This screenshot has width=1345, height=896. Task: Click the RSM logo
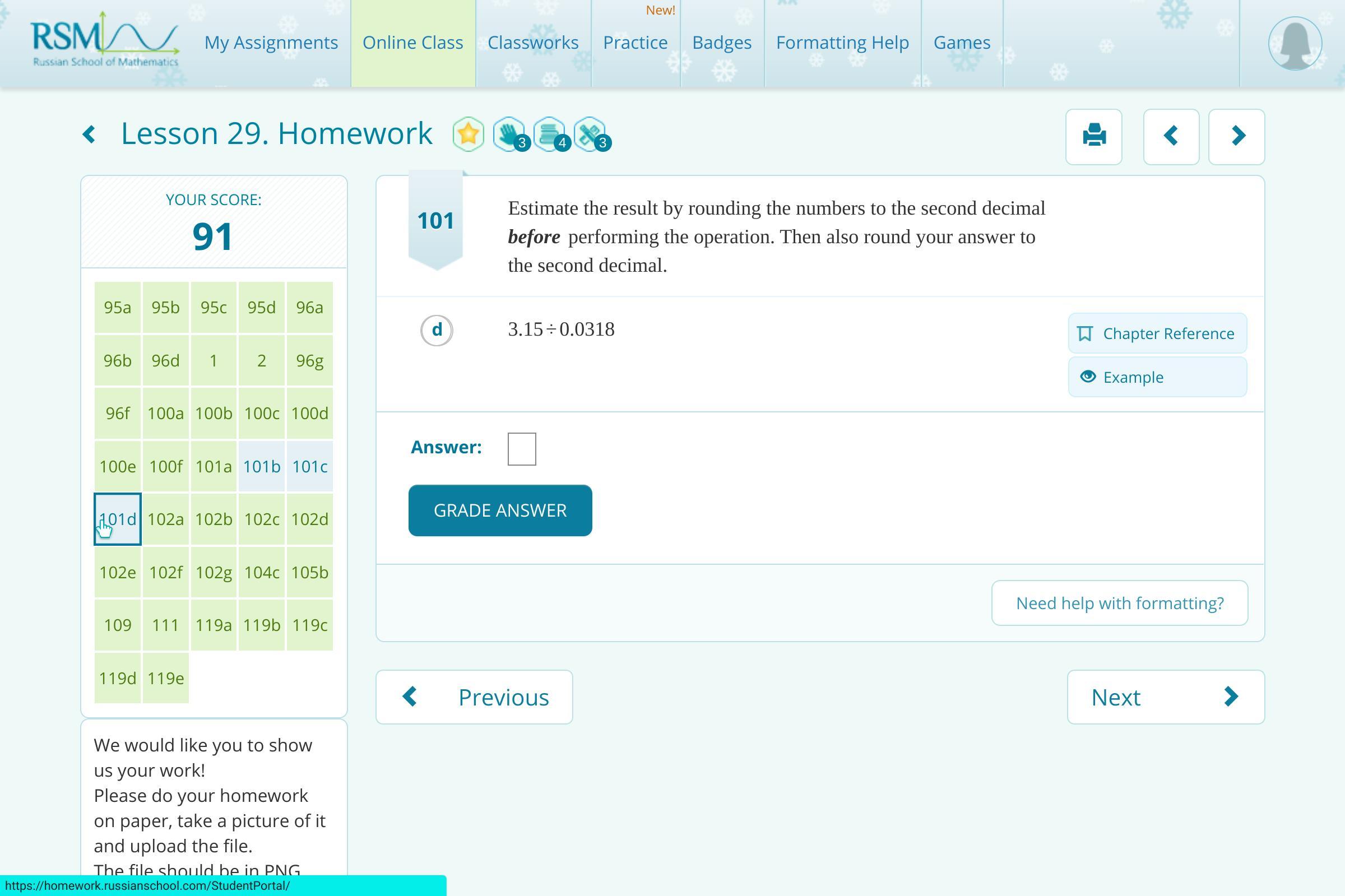coord(105,41)
